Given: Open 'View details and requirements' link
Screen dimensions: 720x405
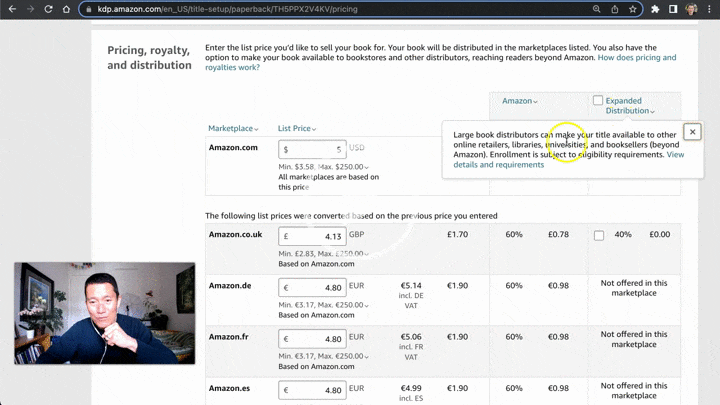Looking at the screenshot, I should [x=499, y=164].
